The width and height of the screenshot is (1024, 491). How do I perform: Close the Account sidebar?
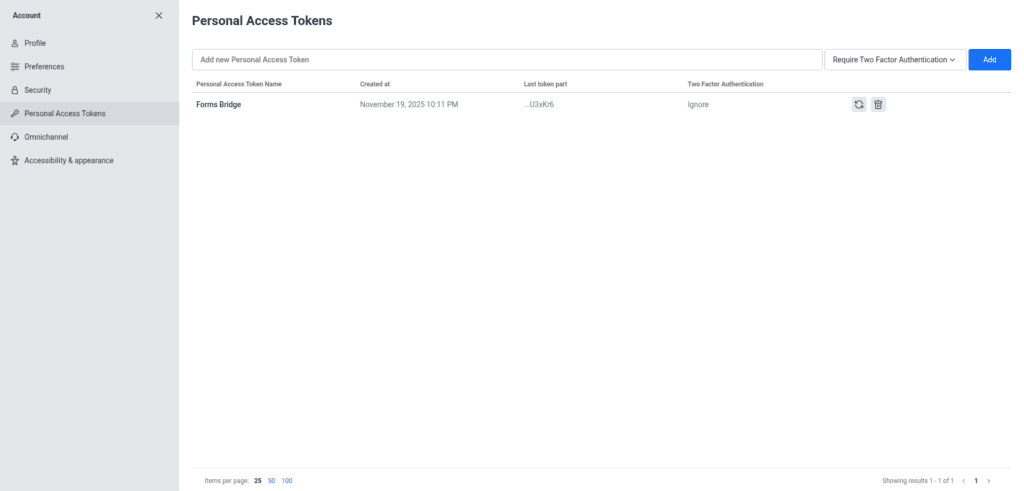click(159, 16)
